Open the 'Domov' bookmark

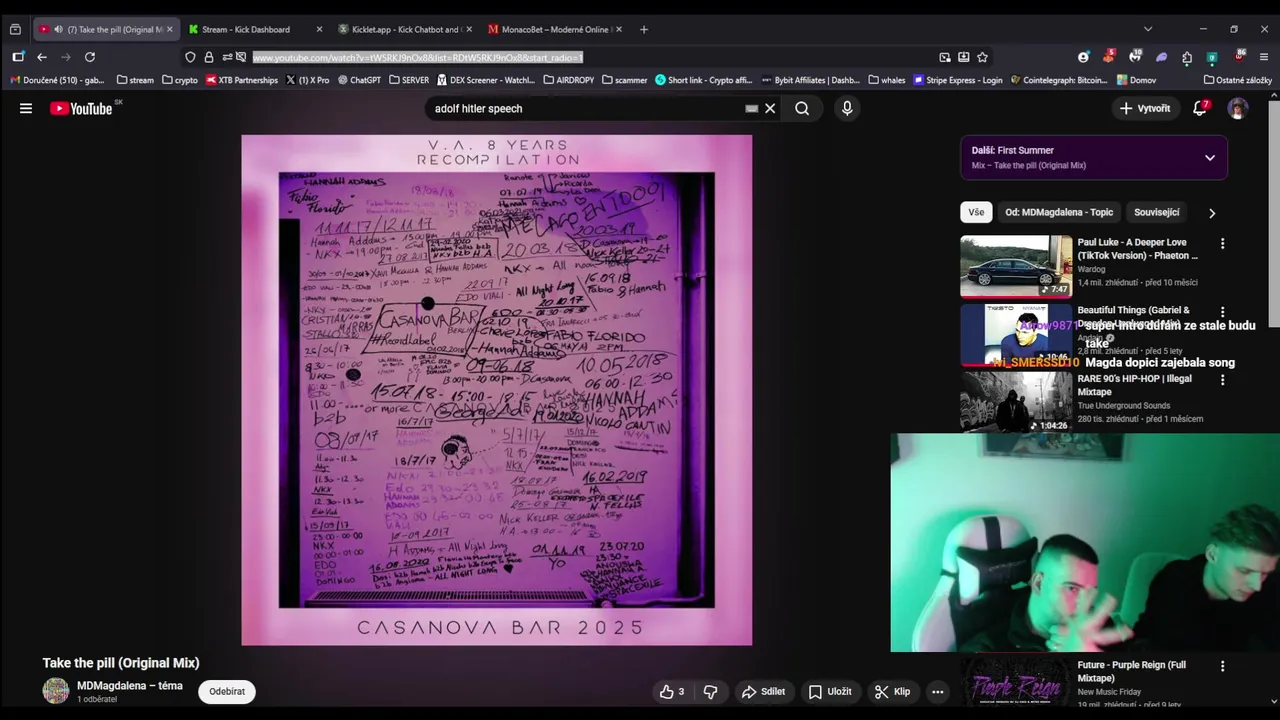[x=1136, y=80]
